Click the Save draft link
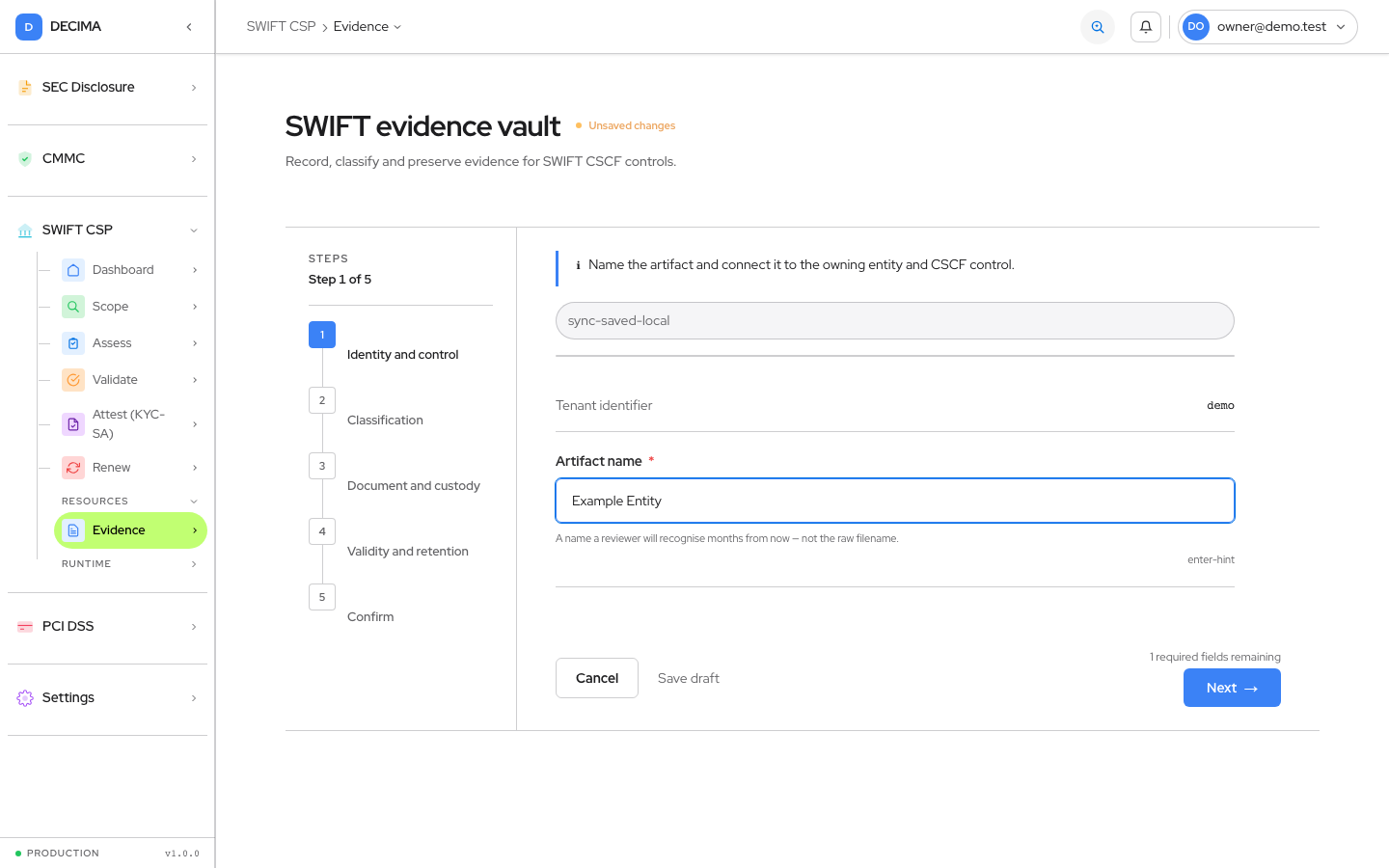This screenshot has width=1389, height=868. 689,678
